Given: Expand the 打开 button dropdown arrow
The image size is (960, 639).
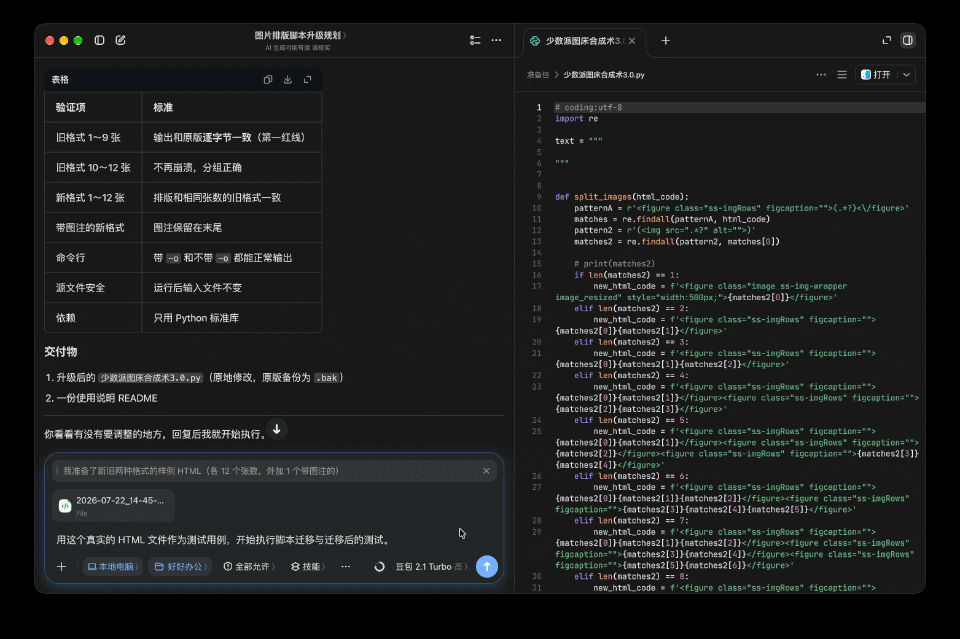Looking at the screenshot, I should (907, 75).
